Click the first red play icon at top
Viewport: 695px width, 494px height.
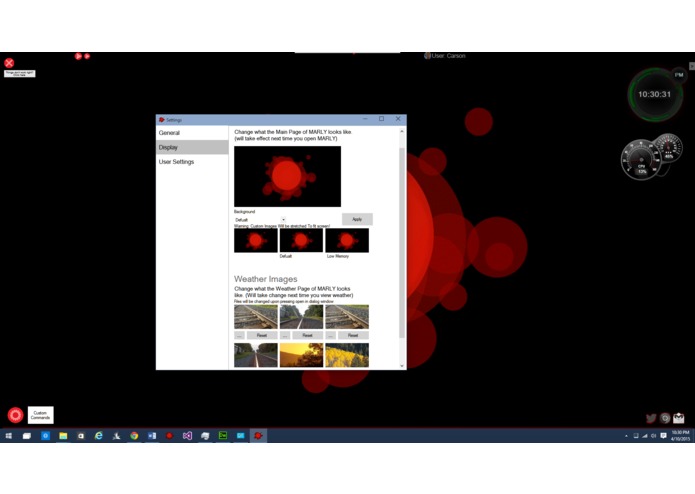point(78,56)
